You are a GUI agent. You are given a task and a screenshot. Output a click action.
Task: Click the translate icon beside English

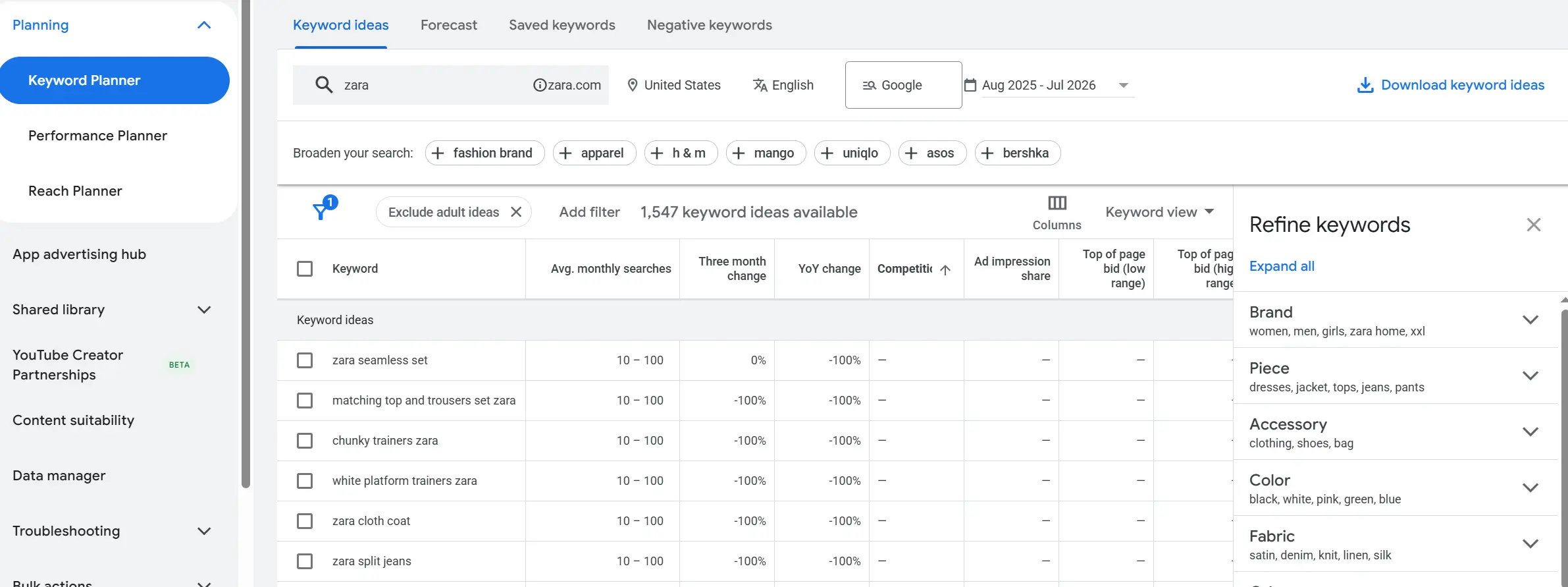[760, 85]
